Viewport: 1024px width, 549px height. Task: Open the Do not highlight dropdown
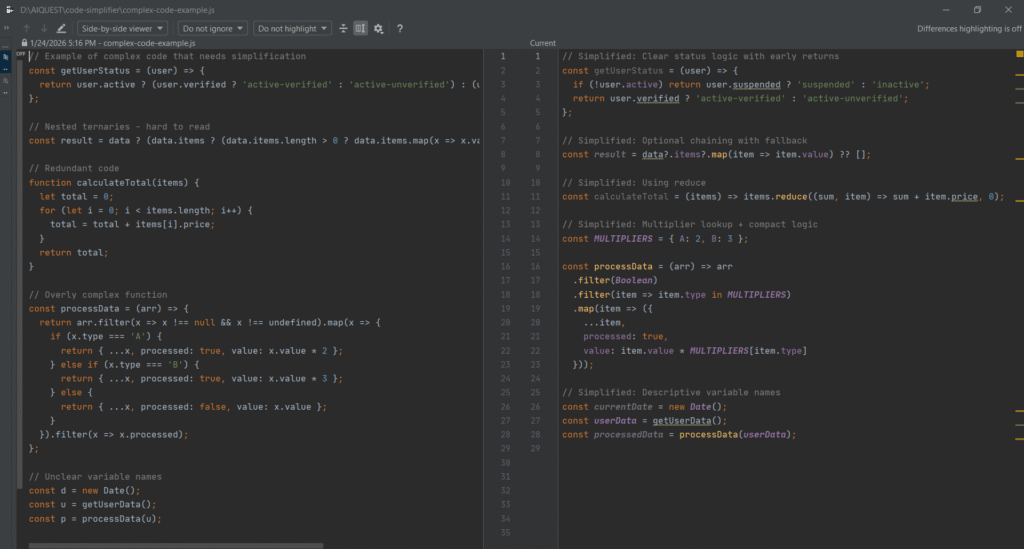pos(291,29)
